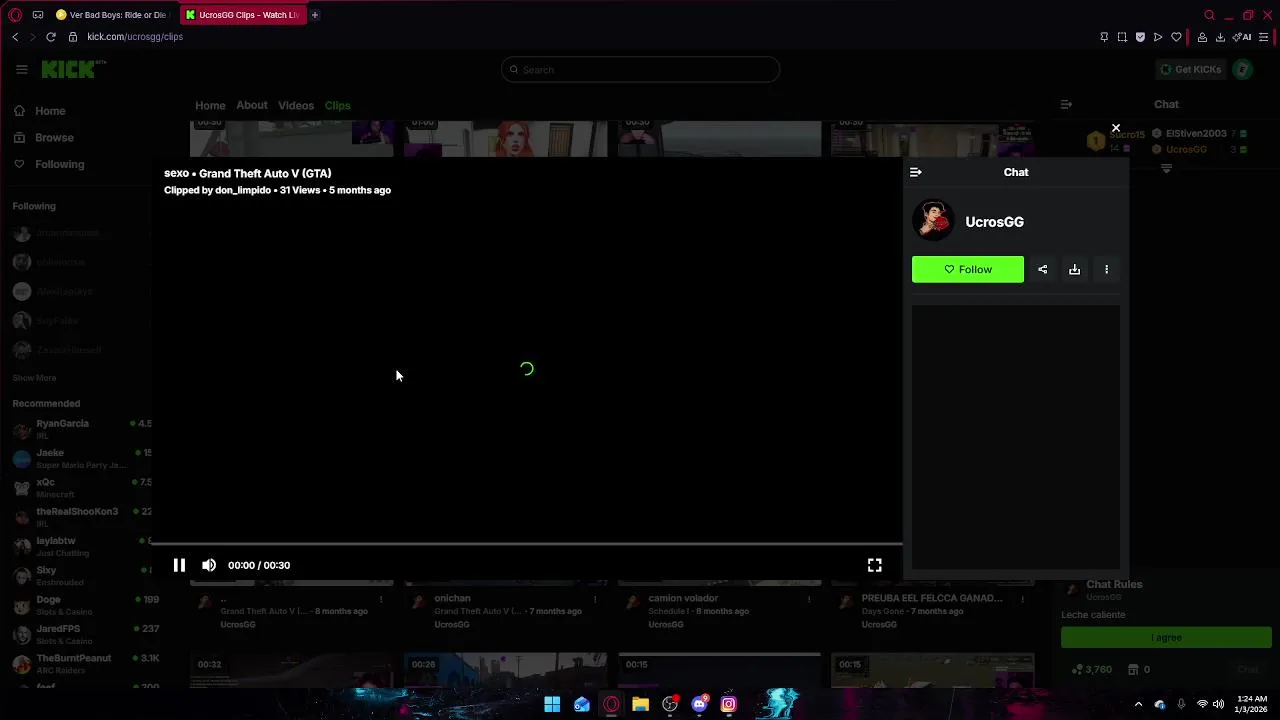The width and height of the screenshot is (1280, 720).
Task: Open the 00:26 clip thumbnail
Action: tap(505, 670)
